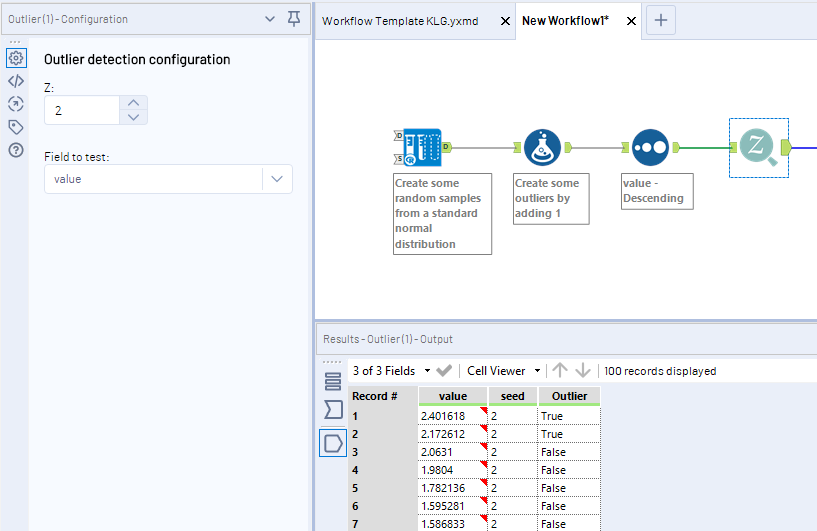817x531 pixels.
Task: Select cell with value 2.172612
Action: coord(453,434)
